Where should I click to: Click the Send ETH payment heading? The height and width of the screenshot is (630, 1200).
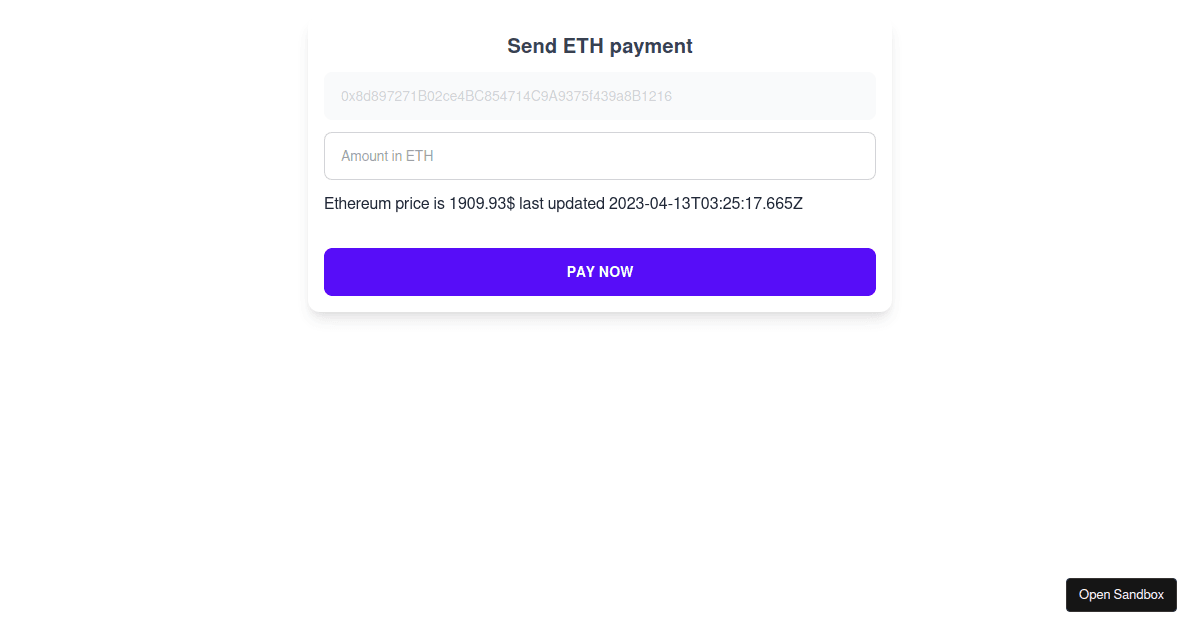point(600,45)
